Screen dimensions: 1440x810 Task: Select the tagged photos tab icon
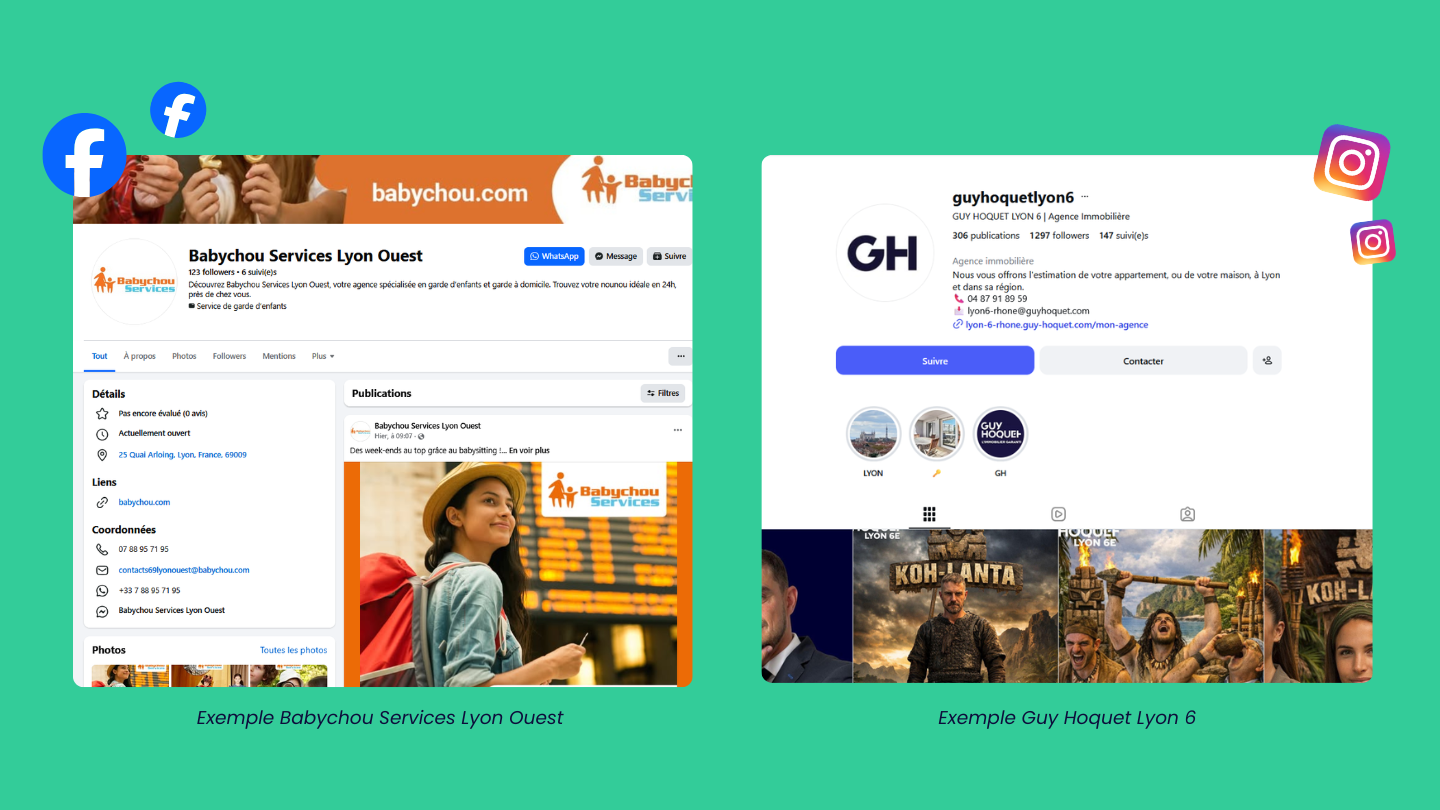(x=1187, y=514)
